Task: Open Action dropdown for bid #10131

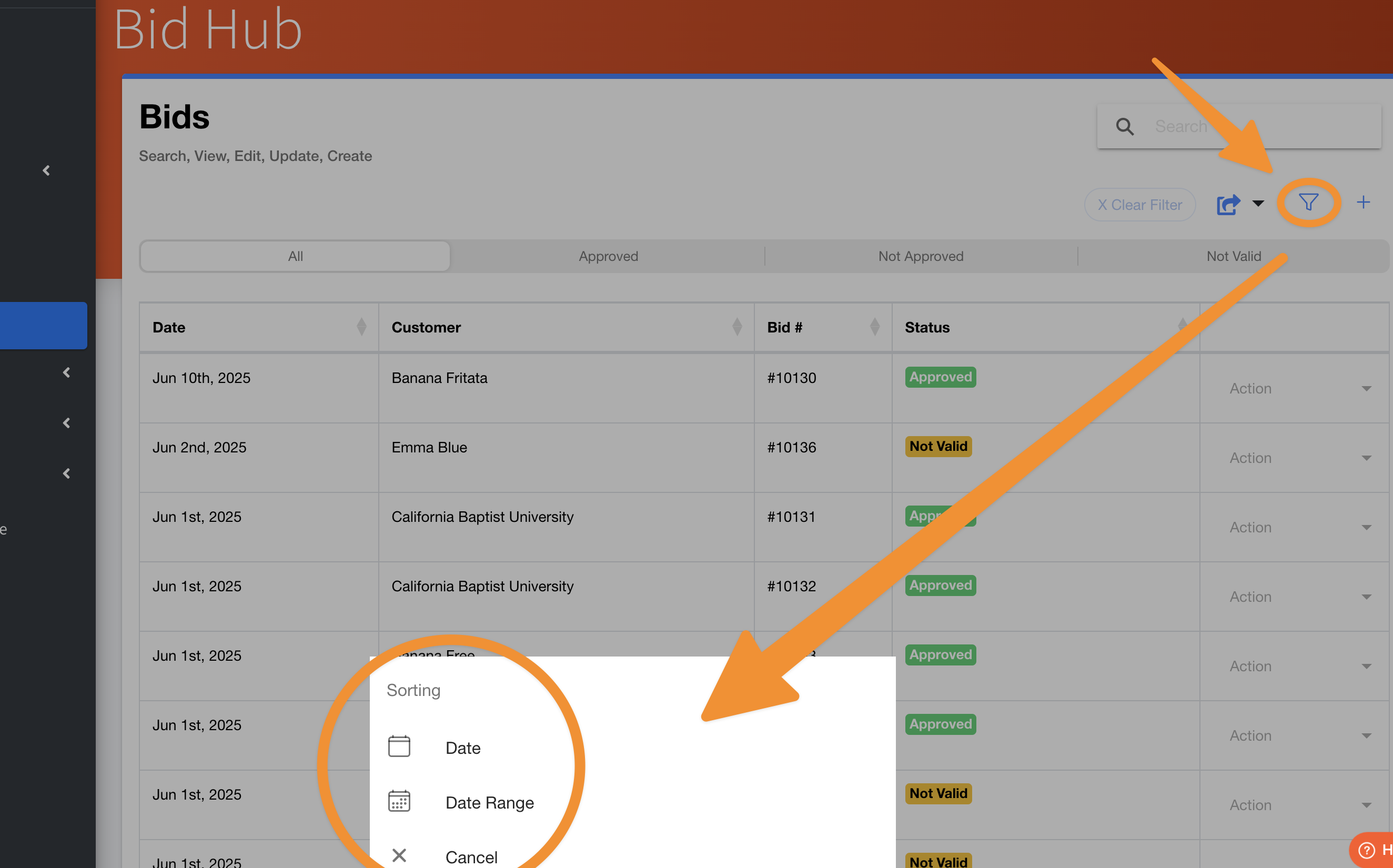Action: pyautogui.click(x=1299, y=528)
